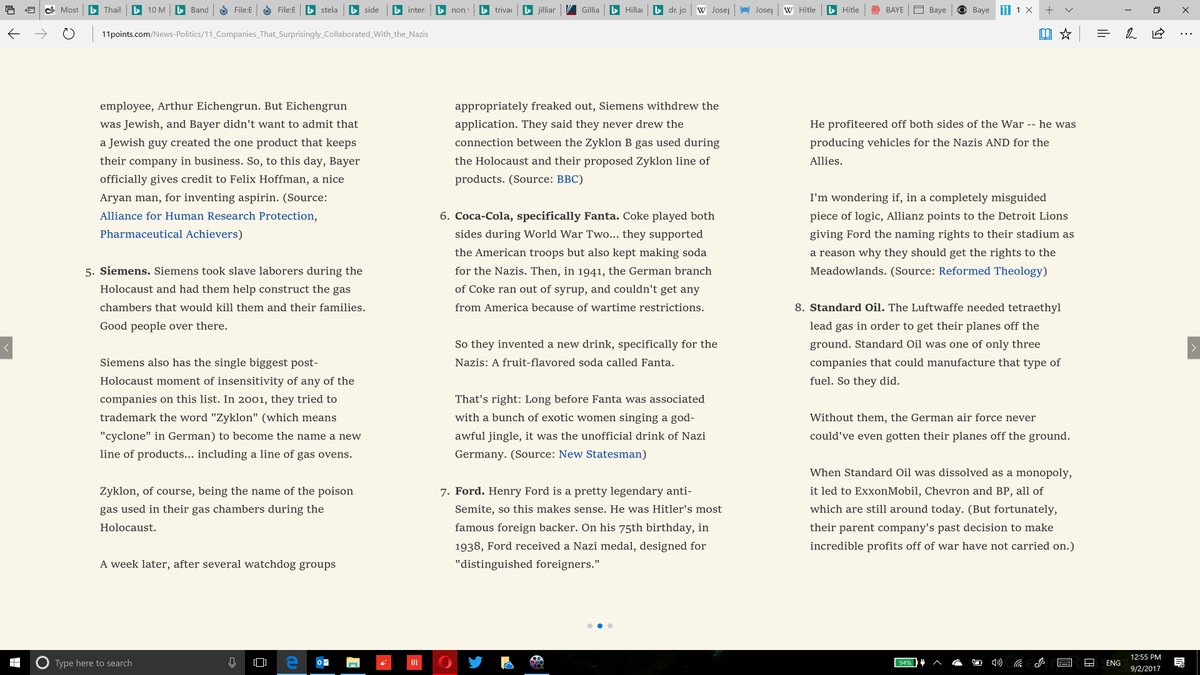Add page to favorites with star icon

click(x=1066, y=33)
